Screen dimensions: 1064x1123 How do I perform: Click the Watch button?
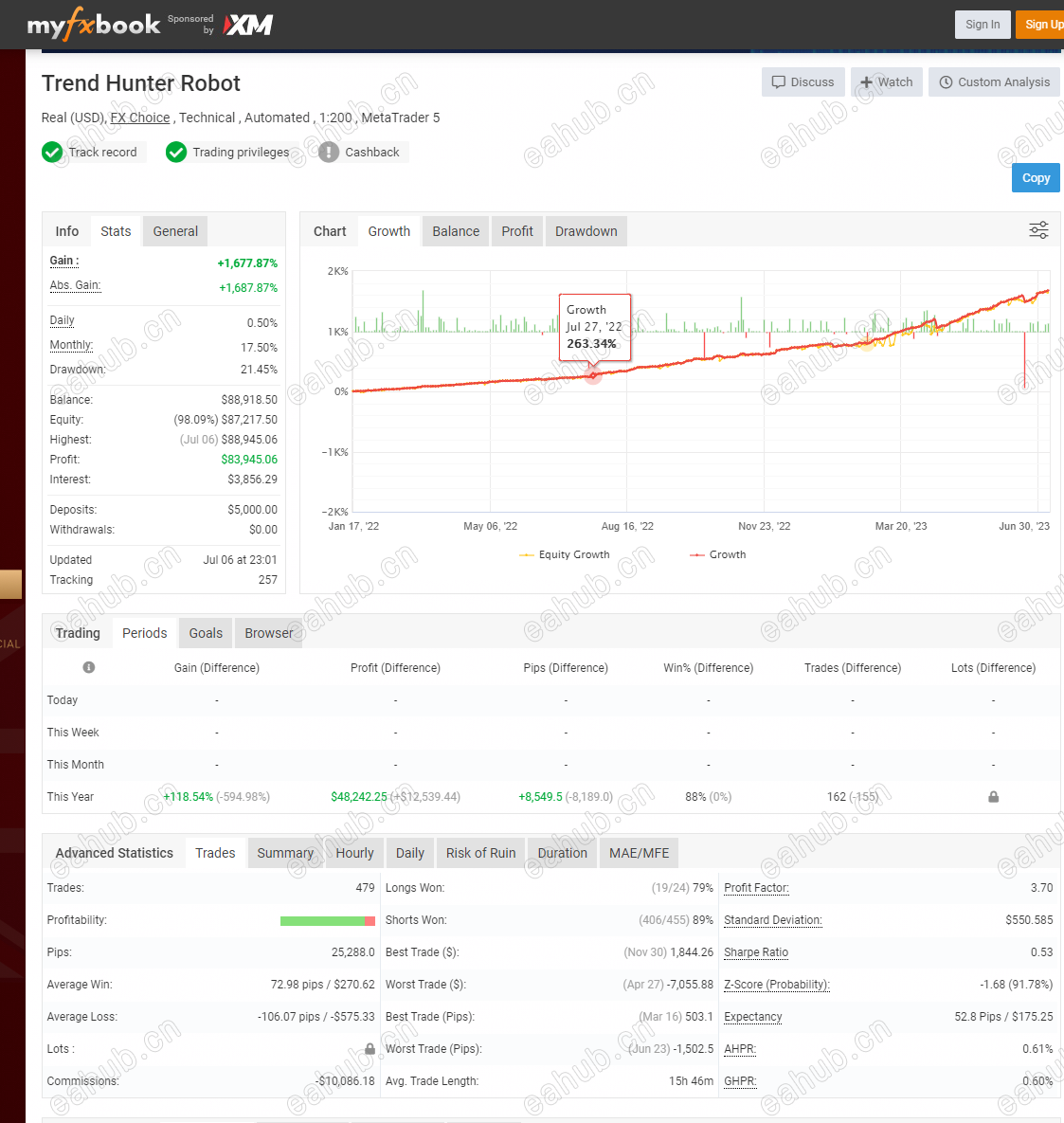[887, 82]
